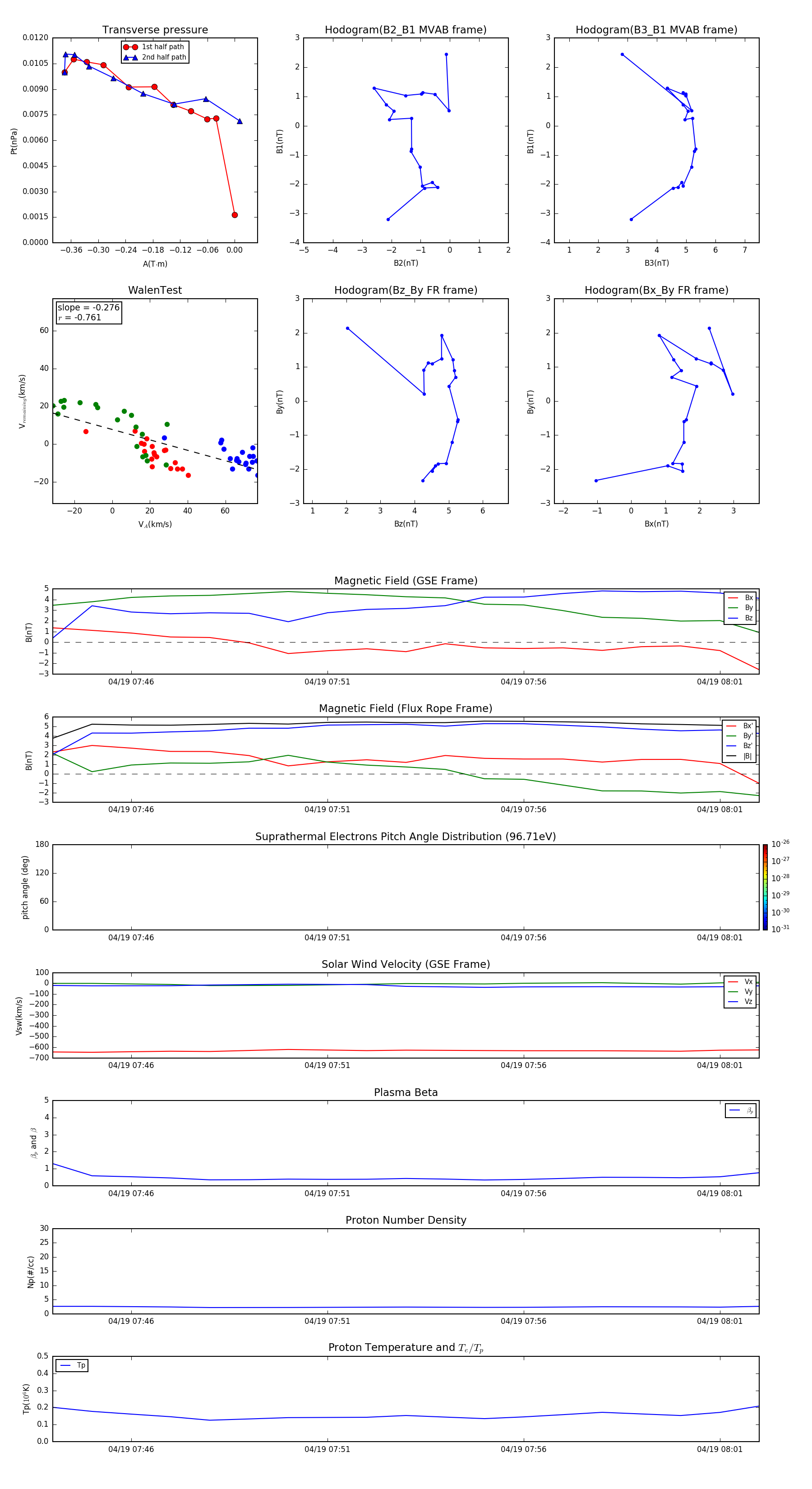Image resolution: width=812 pixels, height=1489 pixels.
Task: Click the 'B3(nT)' x-axis label
Action: pyautogui.click(x=656, y=263)
